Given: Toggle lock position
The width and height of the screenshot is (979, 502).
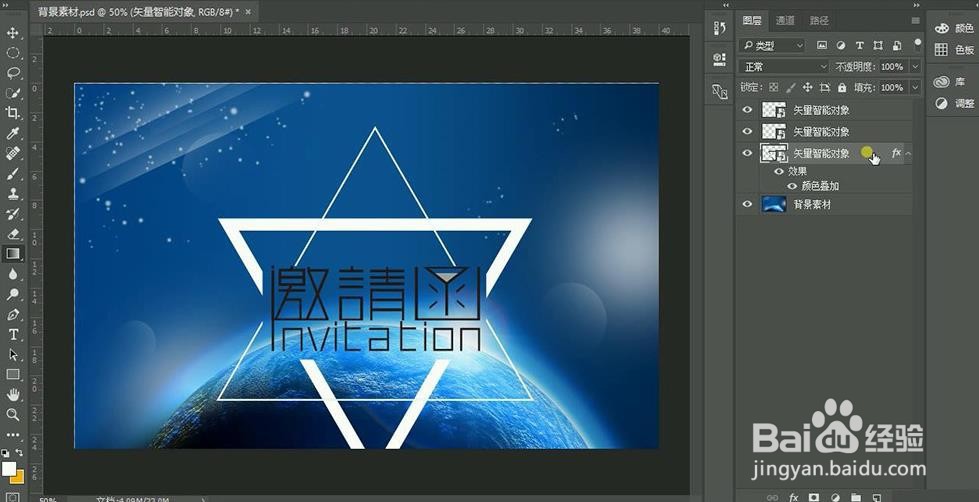Looking at the screenshot, I should 807,87.
